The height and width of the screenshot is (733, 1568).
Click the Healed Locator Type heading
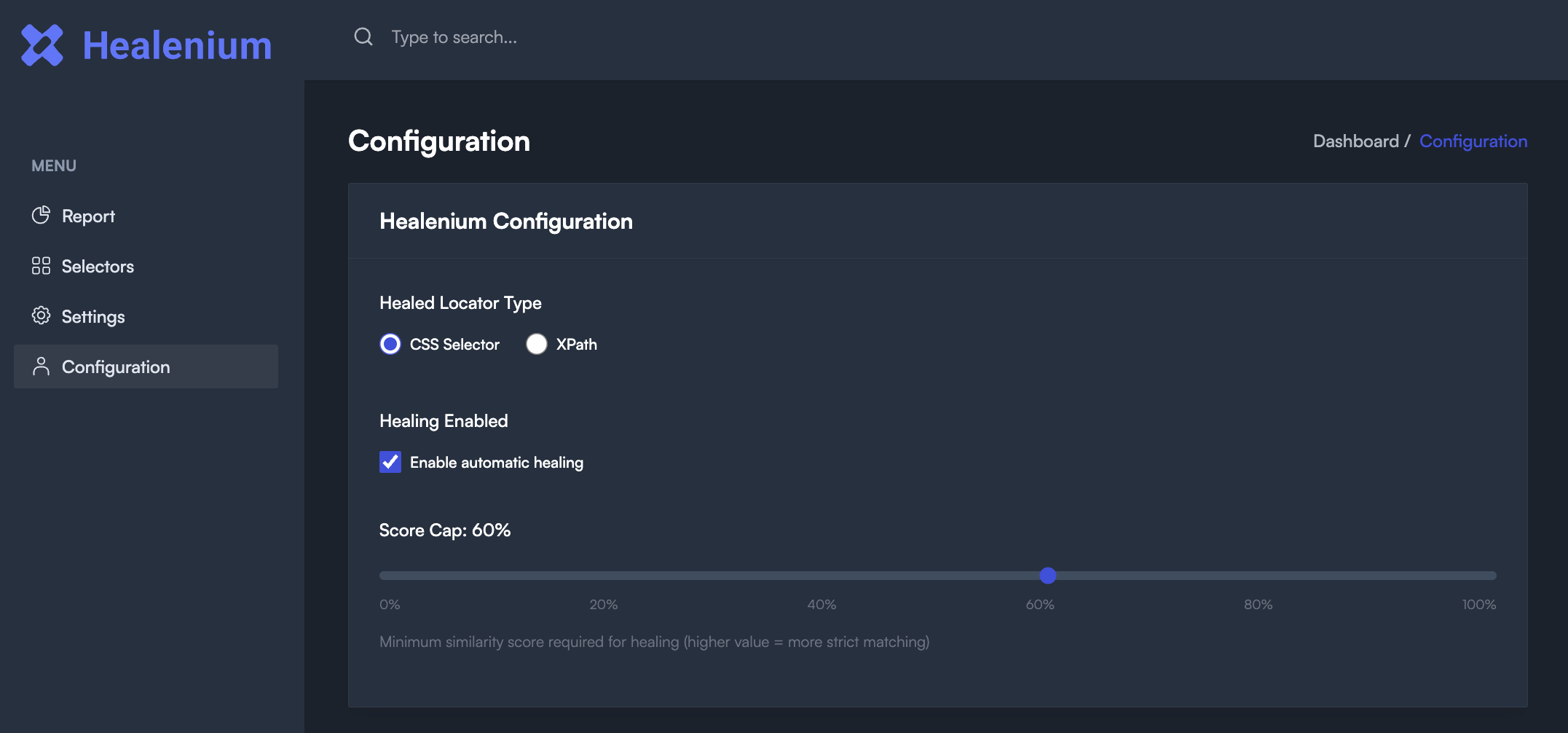pyautogui.click(x=460, y=303)
